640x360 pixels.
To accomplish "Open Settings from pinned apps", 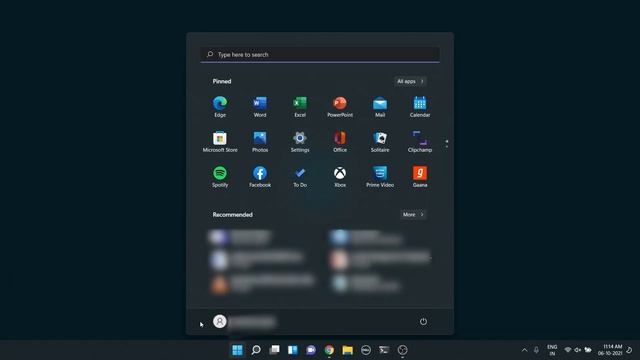I will pos(300,142).
